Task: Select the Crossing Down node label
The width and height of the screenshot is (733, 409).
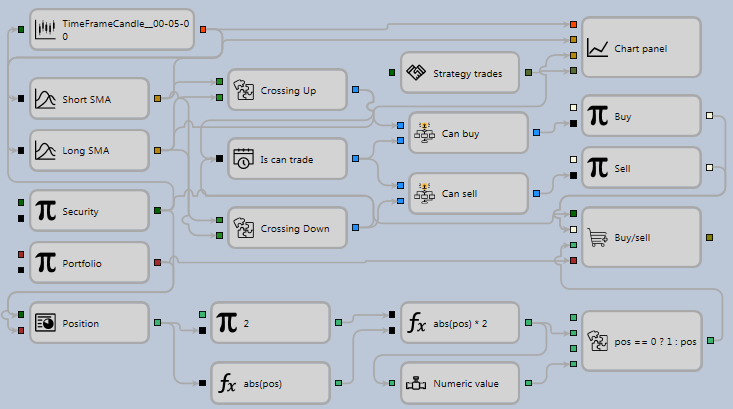Action: (x=295, y=229)
